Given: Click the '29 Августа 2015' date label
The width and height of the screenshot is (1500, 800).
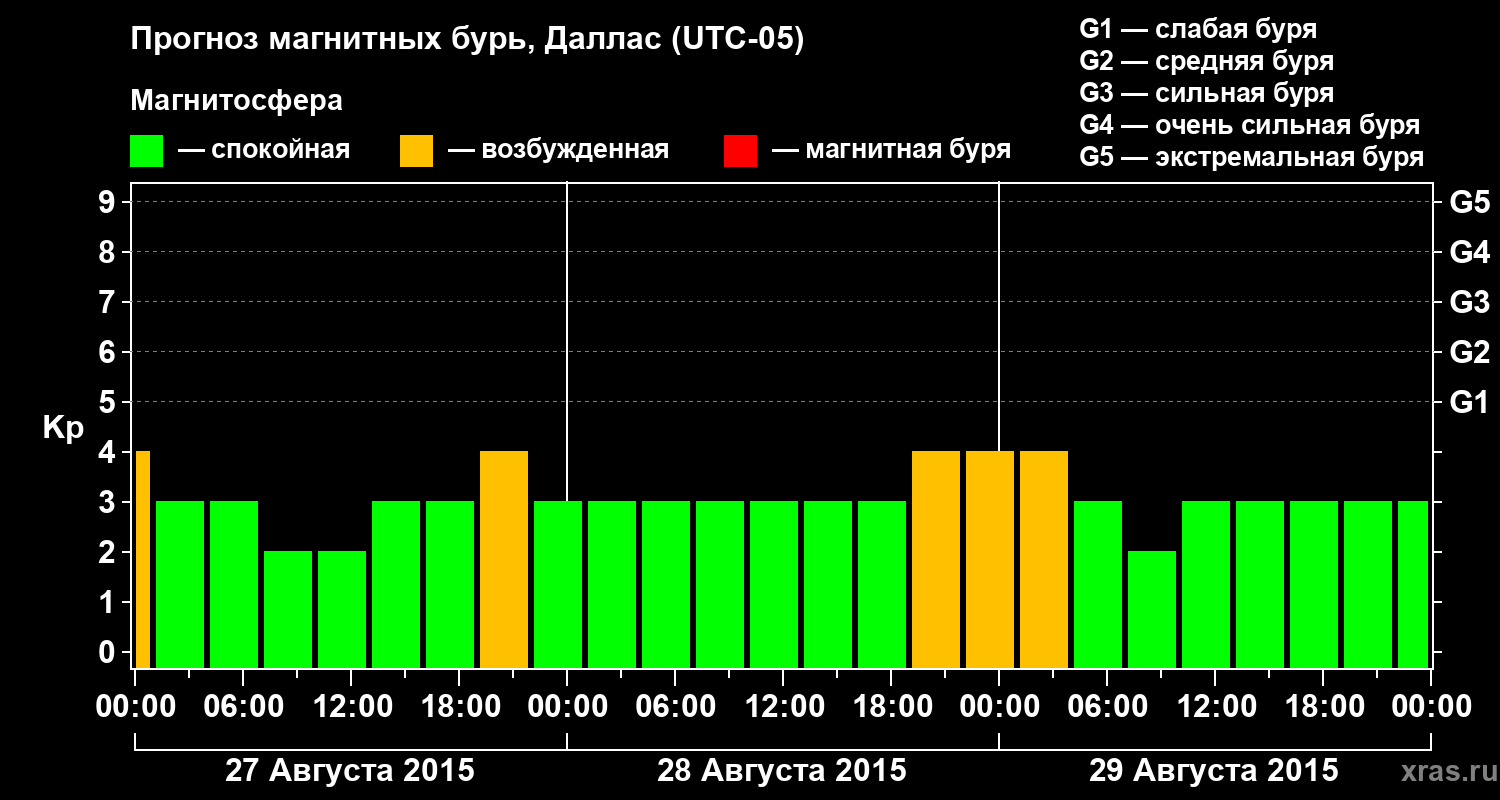Looking at the screenshot, I should 1214,771.
